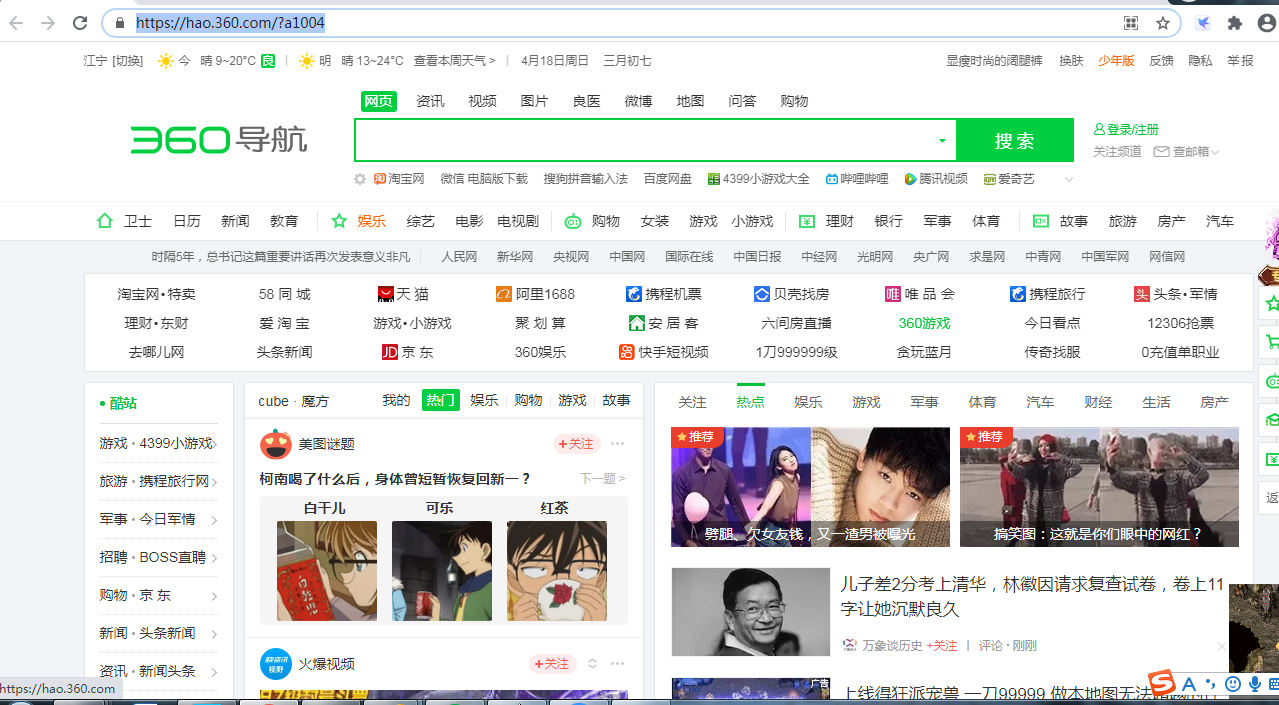The height and width of the screenshot is (705, 1279).
Task: Click the Sogou input method S icon
Action: [x=1161, y=683]
